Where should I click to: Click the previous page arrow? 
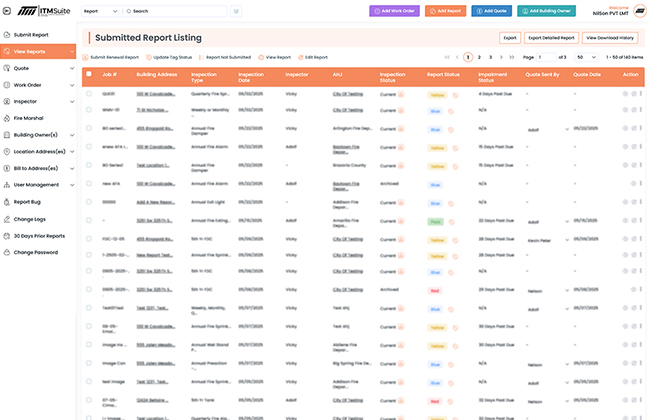point(457,57)
